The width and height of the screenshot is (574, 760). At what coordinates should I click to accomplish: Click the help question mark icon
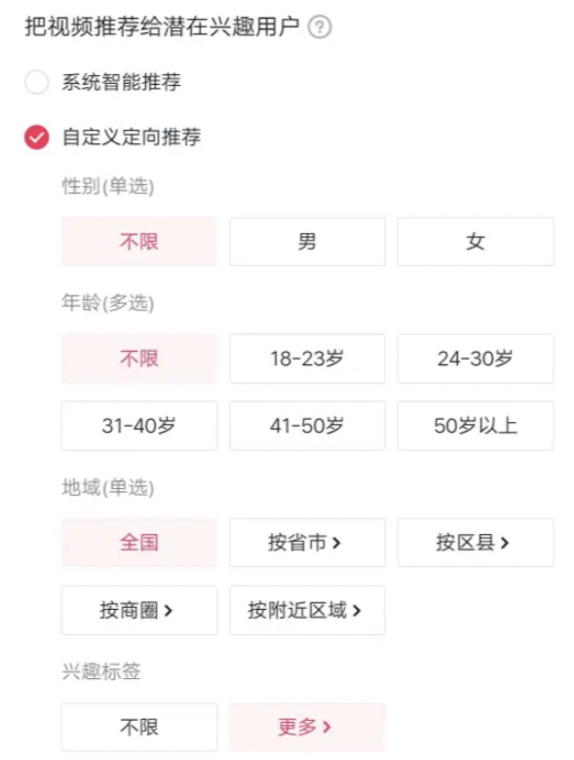pyautogui.click(x=320, y=27)
